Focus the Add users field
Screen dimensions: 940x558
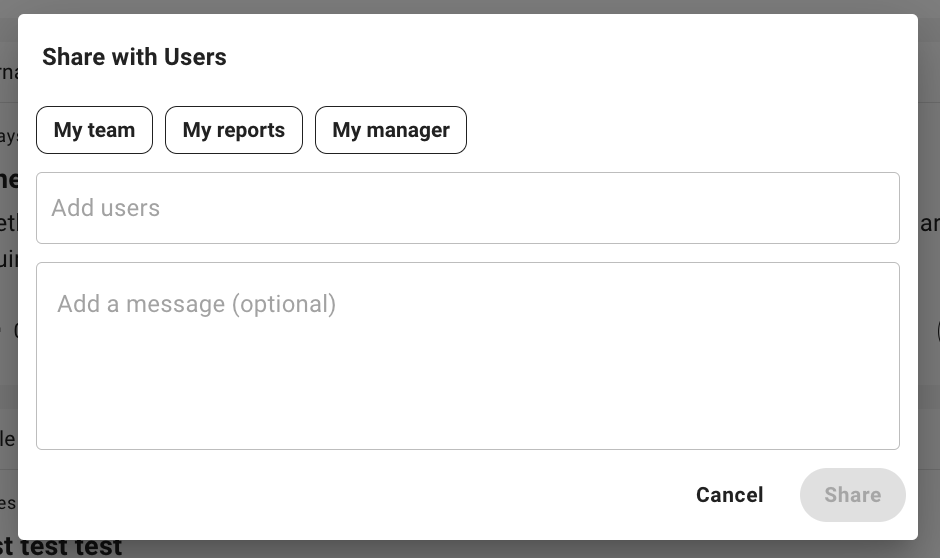[467, 208]
